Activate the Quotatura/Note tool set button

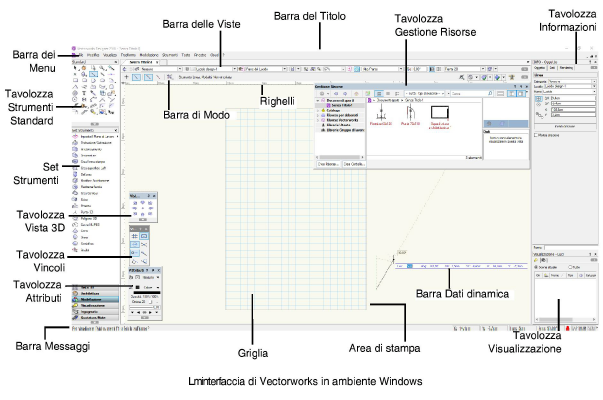click(95, 318)
